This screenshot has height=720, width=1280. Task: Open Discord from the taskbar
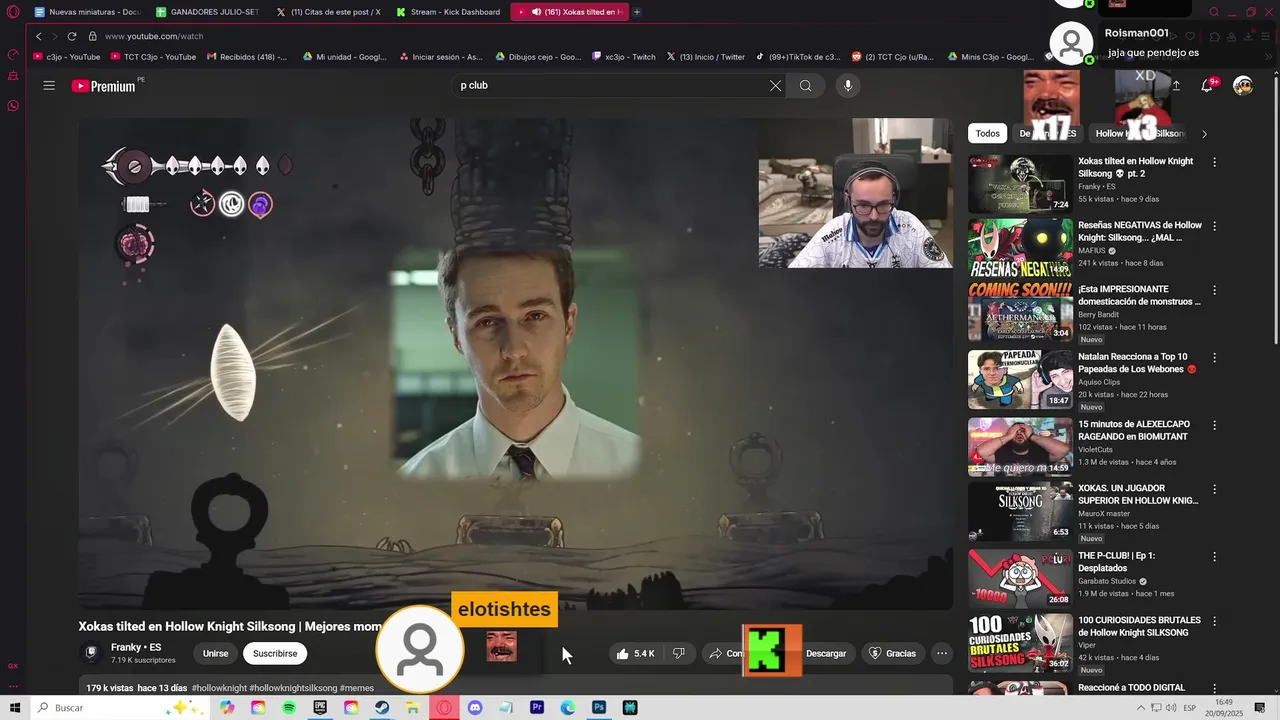point(475,708)
